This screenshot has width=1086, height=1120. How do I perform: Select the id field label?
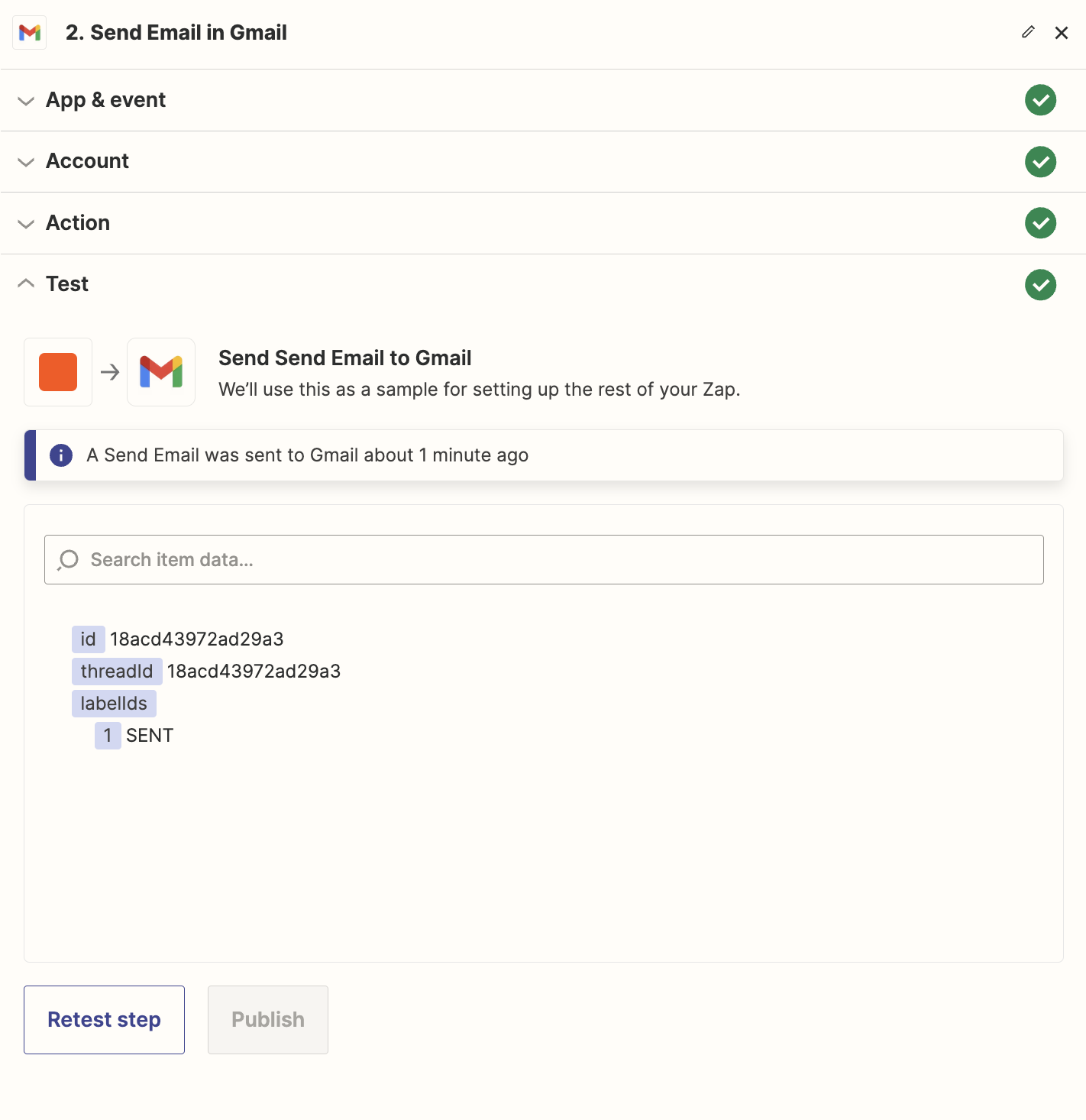click(x=89, y=639)
